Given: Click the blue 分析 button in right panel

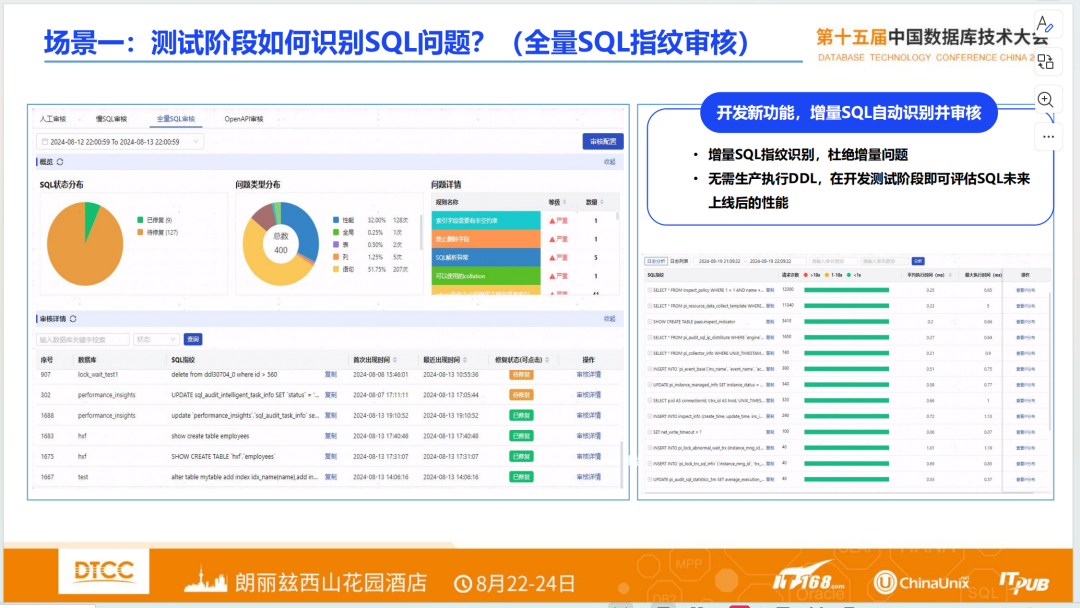Looking at the screenshot, I should (x=918, y=262).
